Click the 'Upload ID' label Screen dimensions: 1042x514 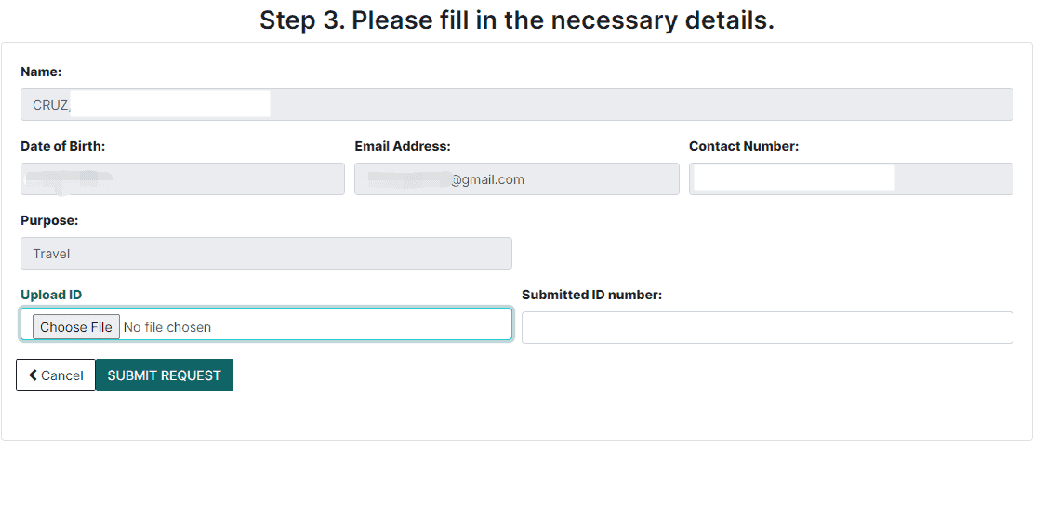click(51, 294)
